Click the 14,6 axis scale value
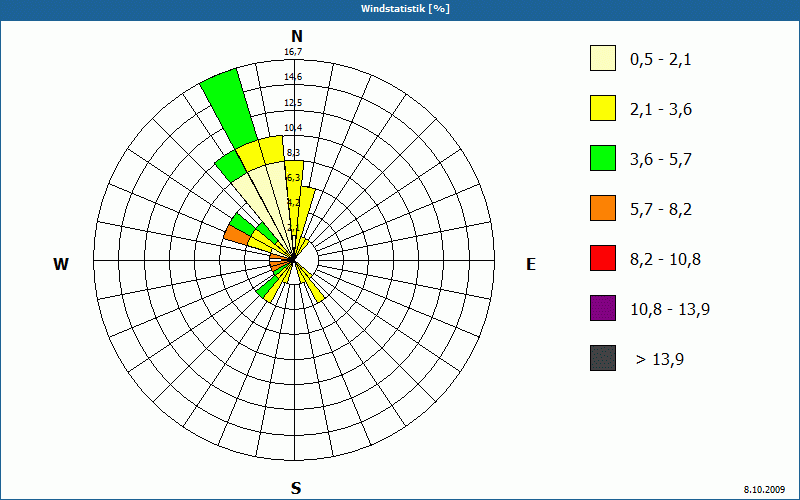Screen dimensions: 800x500 293,77
